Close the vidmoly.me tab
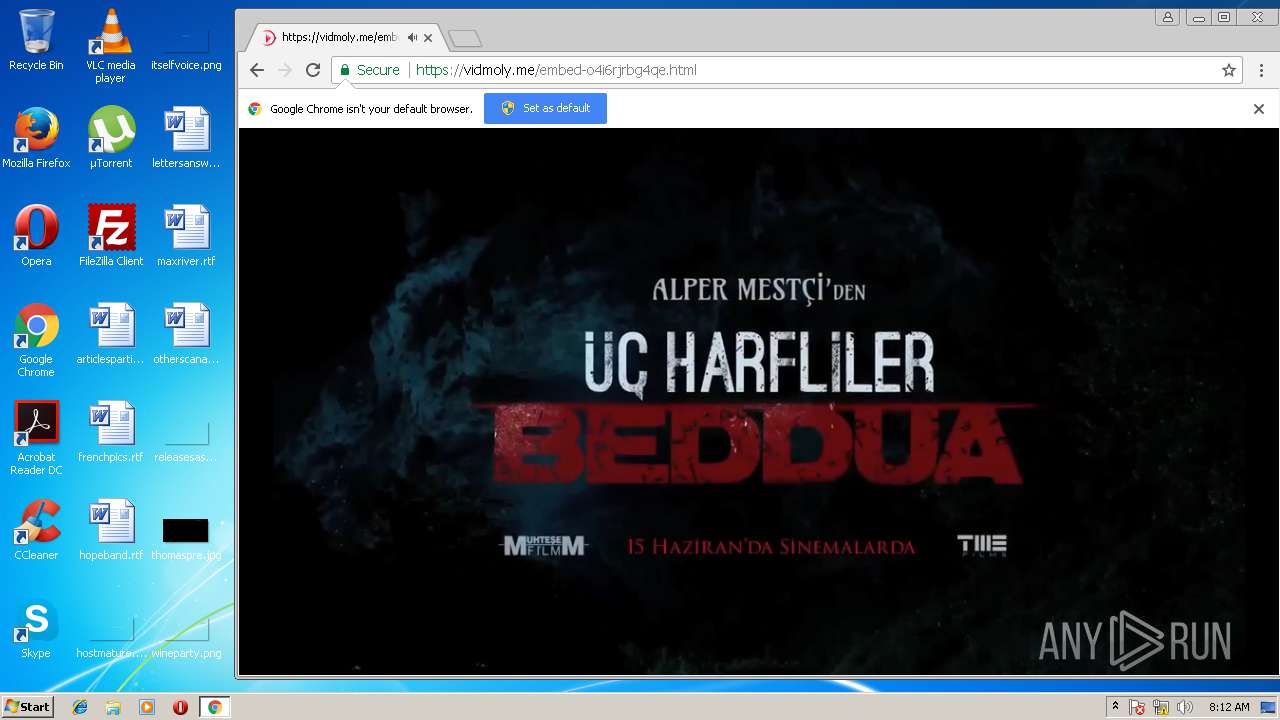This screenshot has height=720, width=1280. [428, 38]
